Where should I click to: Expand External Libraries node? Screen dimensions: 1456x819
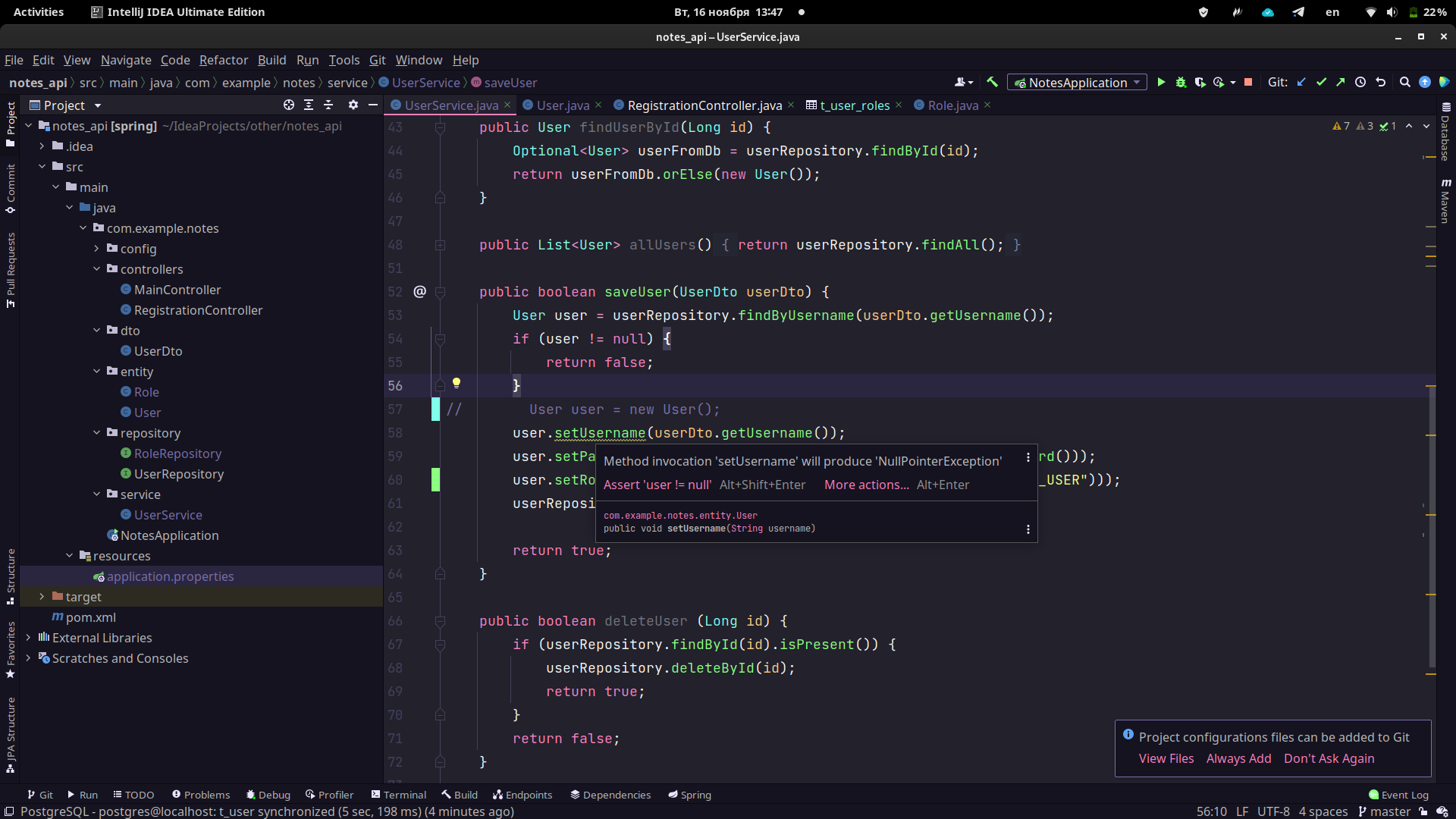(x=28, y=638)
